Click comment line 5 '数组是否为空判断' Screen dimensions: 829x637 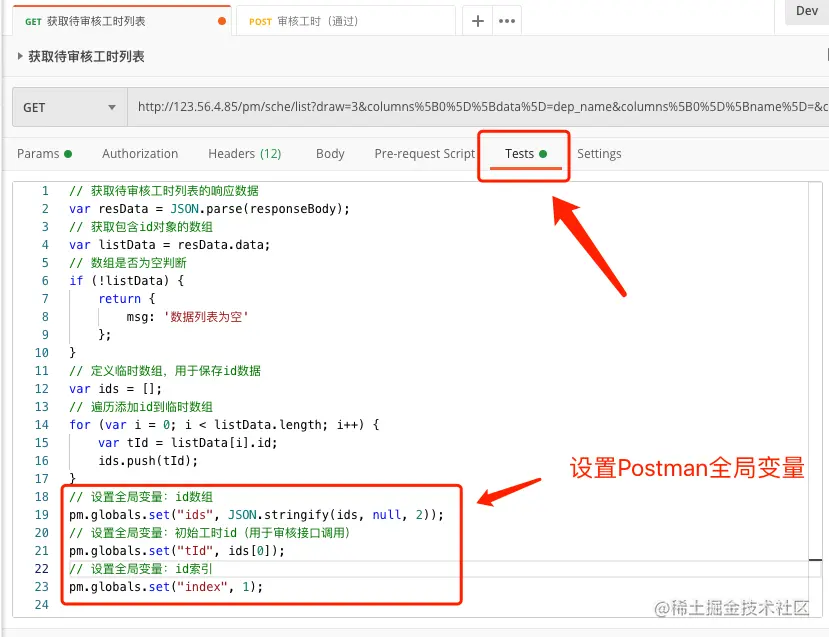pyautogui.click(x=139, y=263)
